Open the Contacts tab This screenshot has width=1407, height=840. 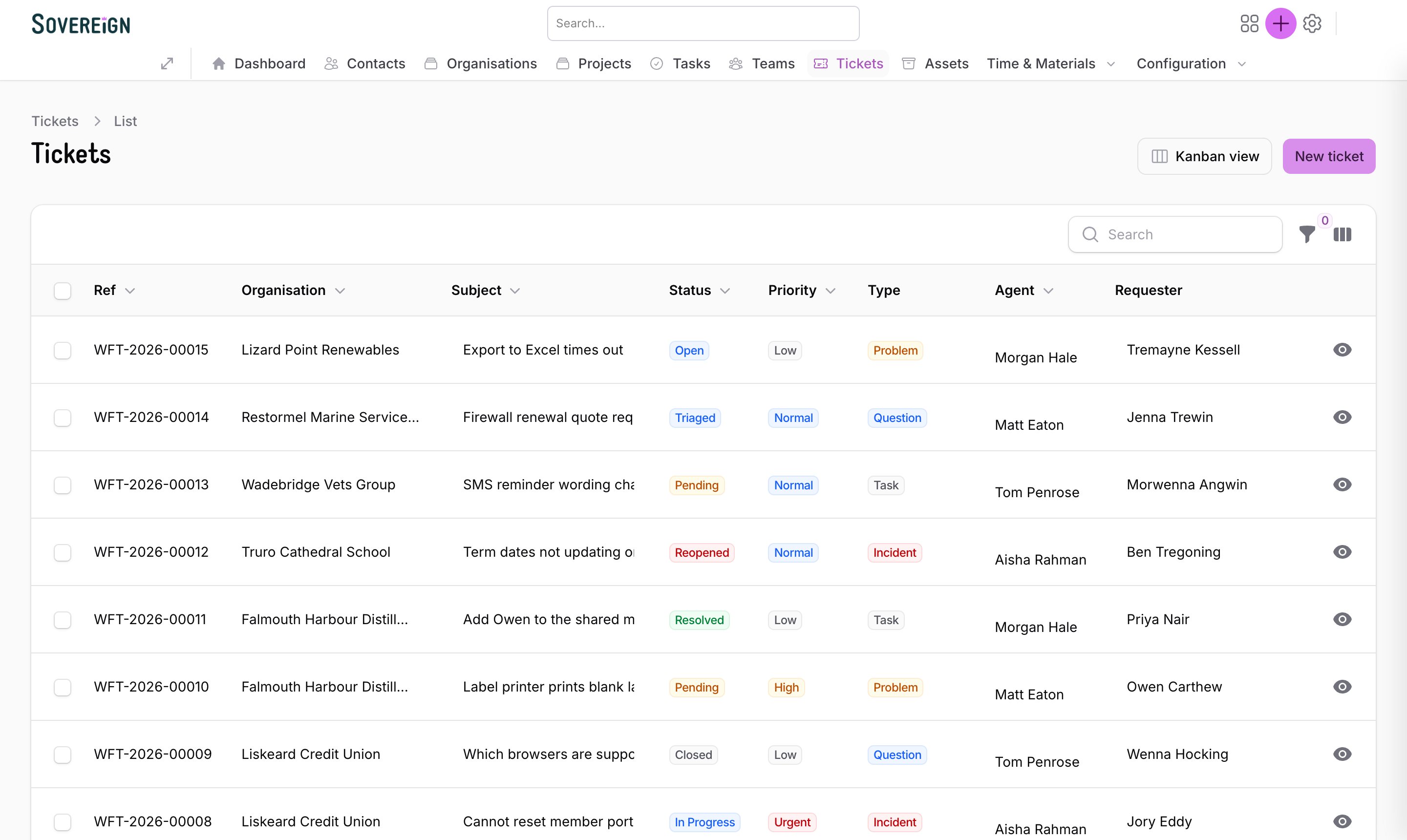coord(364,63)
